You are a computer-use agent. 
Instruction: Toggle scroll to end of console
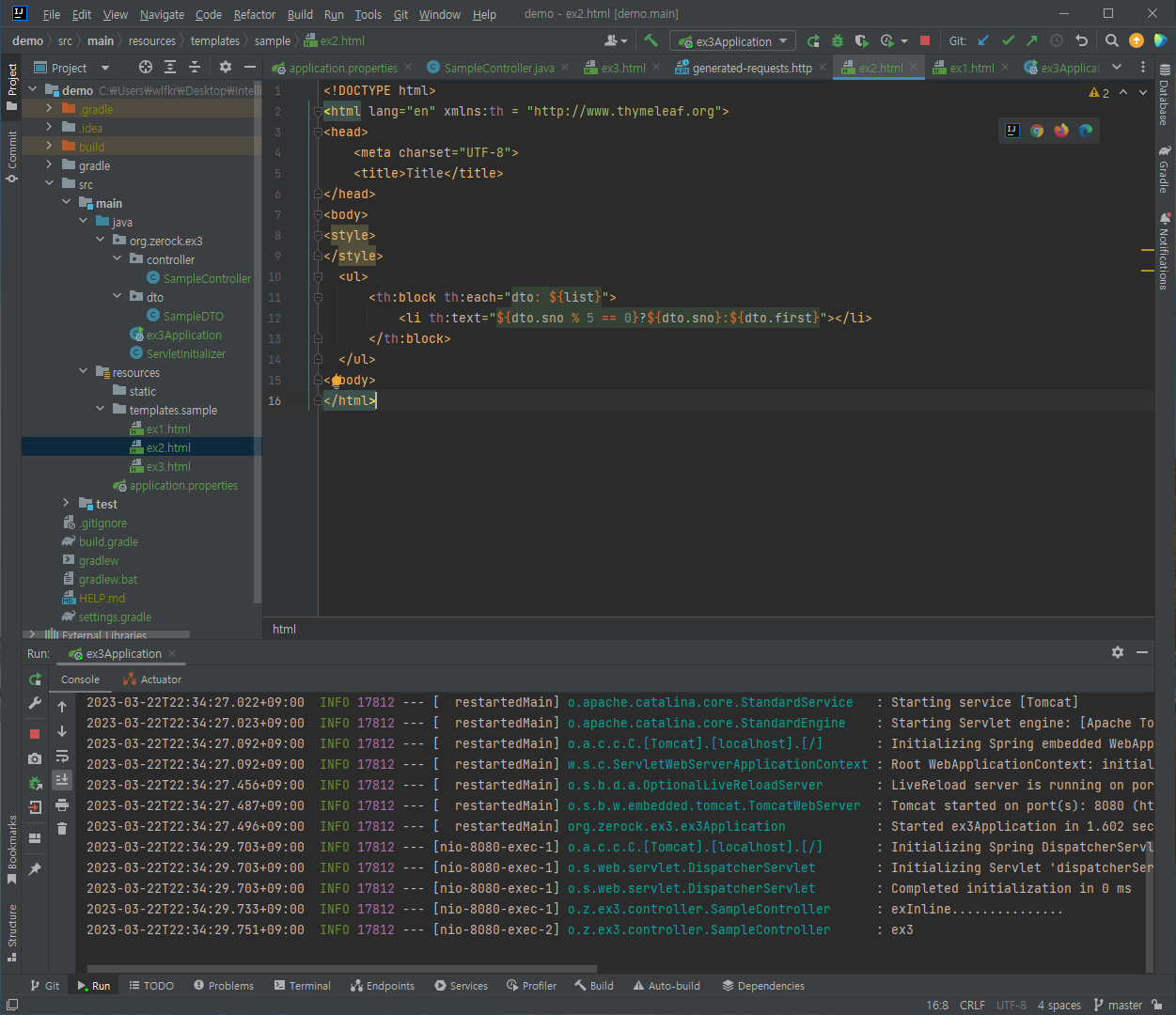pyautogui.click(x=62, y=779)
